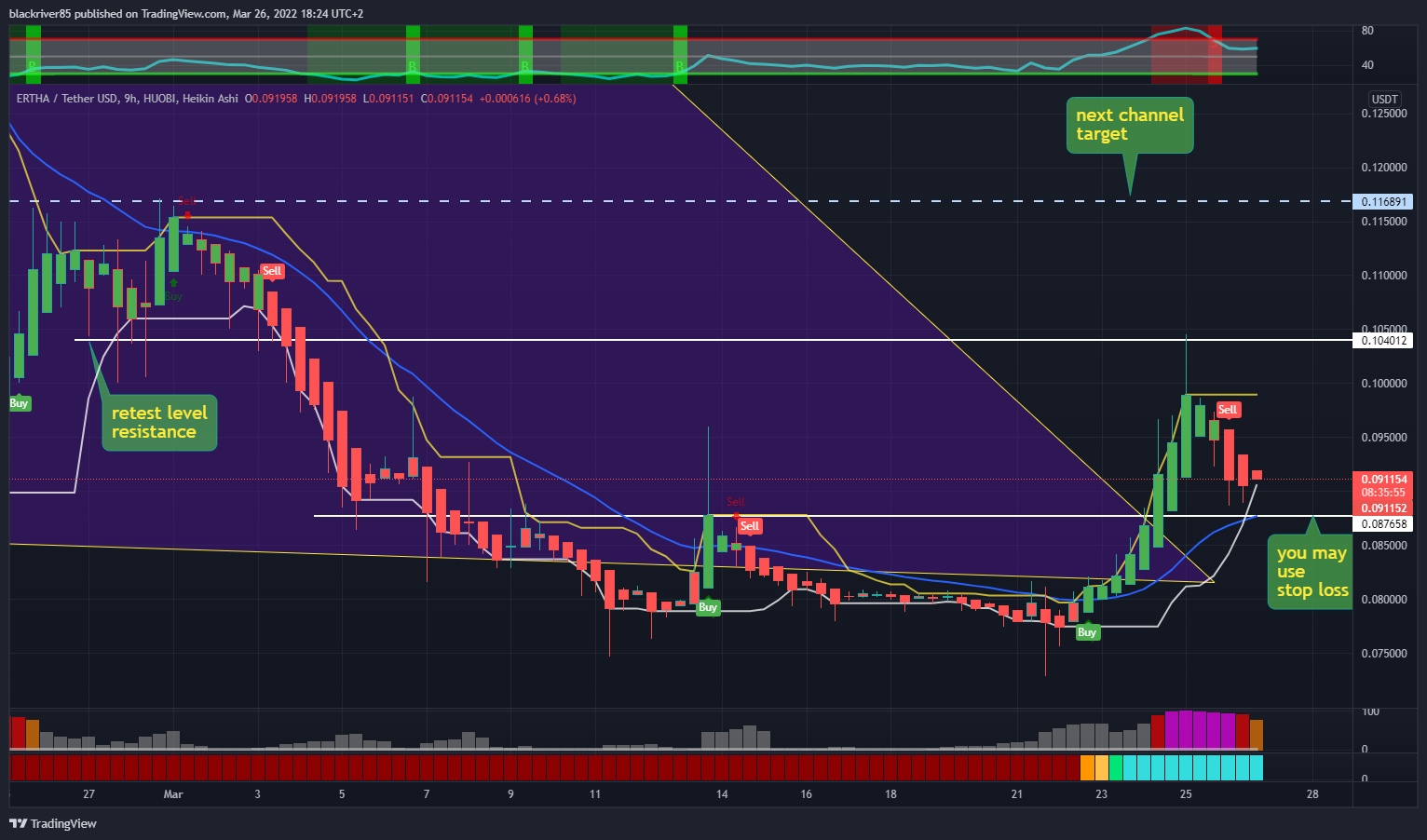The height and width of the screenshot is (840, 1427).
Task: Click the 0.116891 price label
Action: tap(1384, 202)
